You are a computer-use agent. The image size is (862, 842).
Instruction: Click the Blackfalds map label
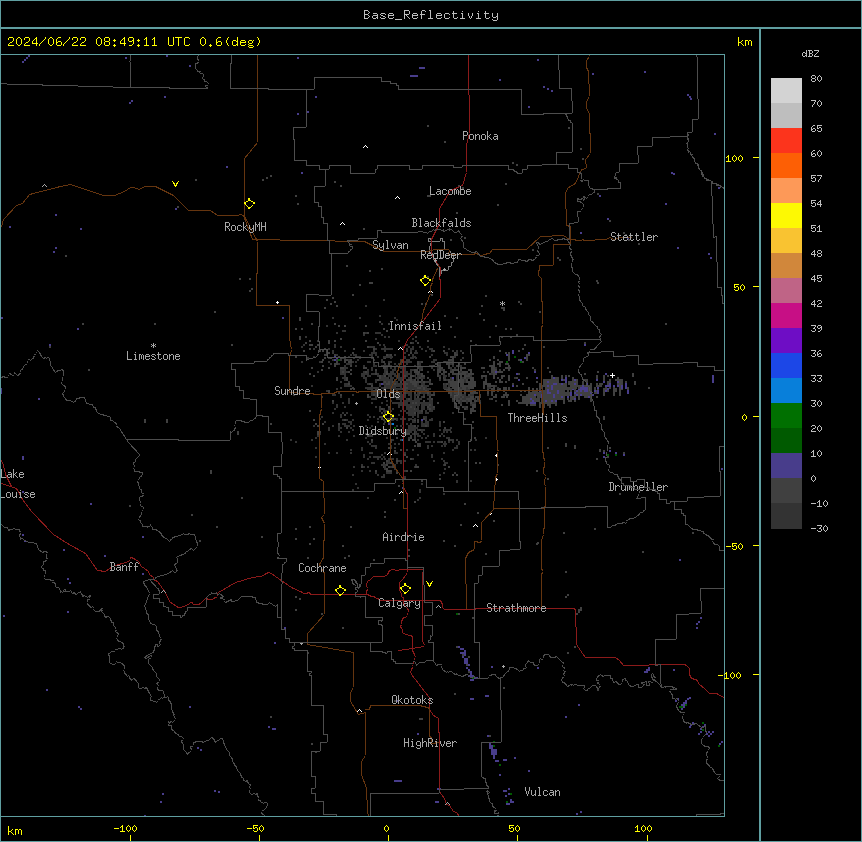coord(441,223)
